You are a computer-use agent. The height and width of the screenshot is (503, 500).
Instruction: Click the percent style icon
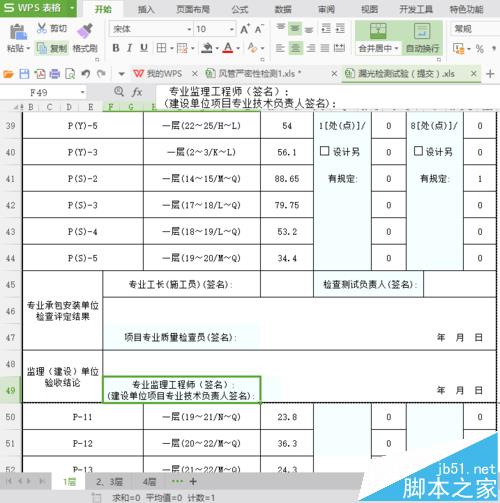pyautogui.click(x=480, y=49)
